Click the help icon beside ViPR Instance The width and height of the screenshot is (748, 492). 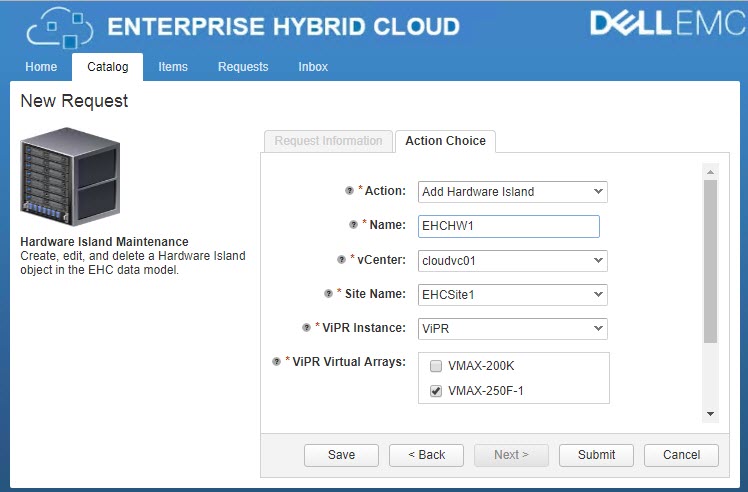pyautogui.click(x=306, y=328)
